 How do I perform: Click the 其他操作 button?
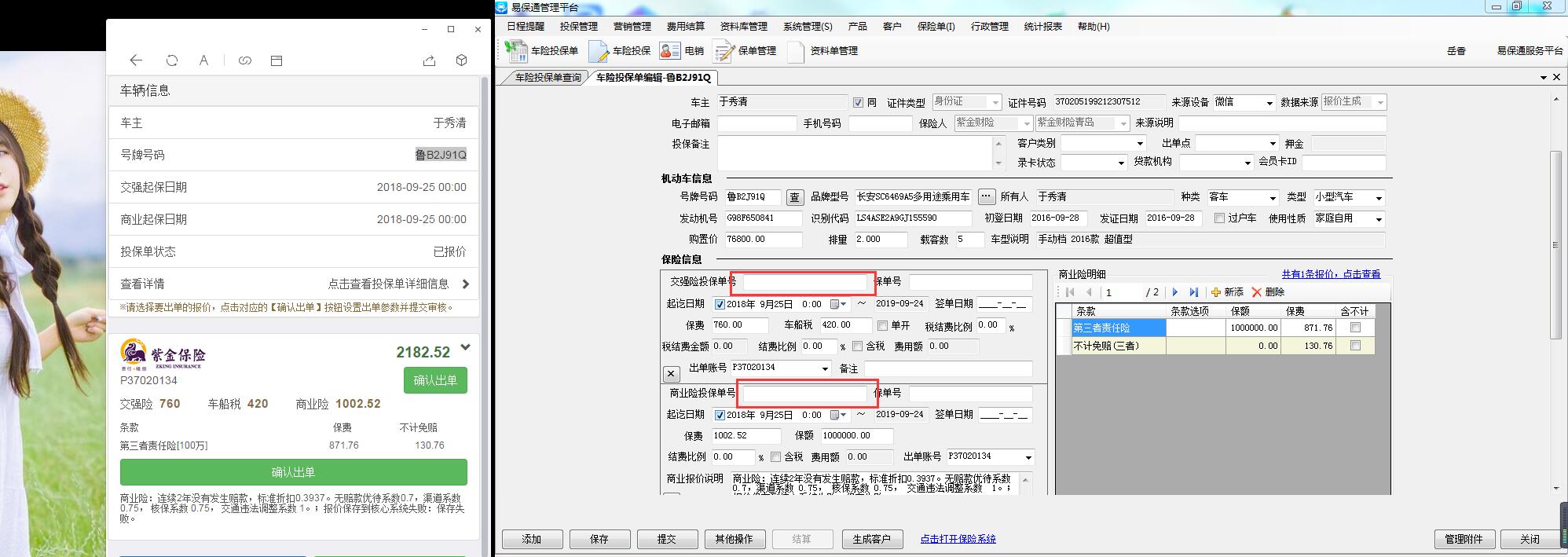click(x=735, y=539)
